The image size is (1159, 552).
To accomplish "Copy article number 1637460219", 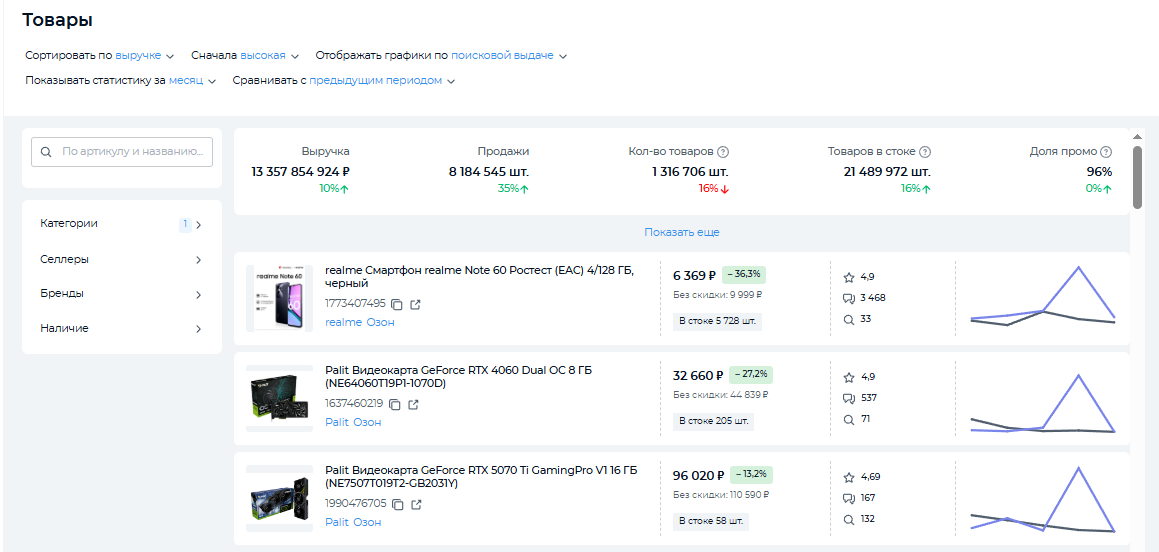I will [395, 404].
